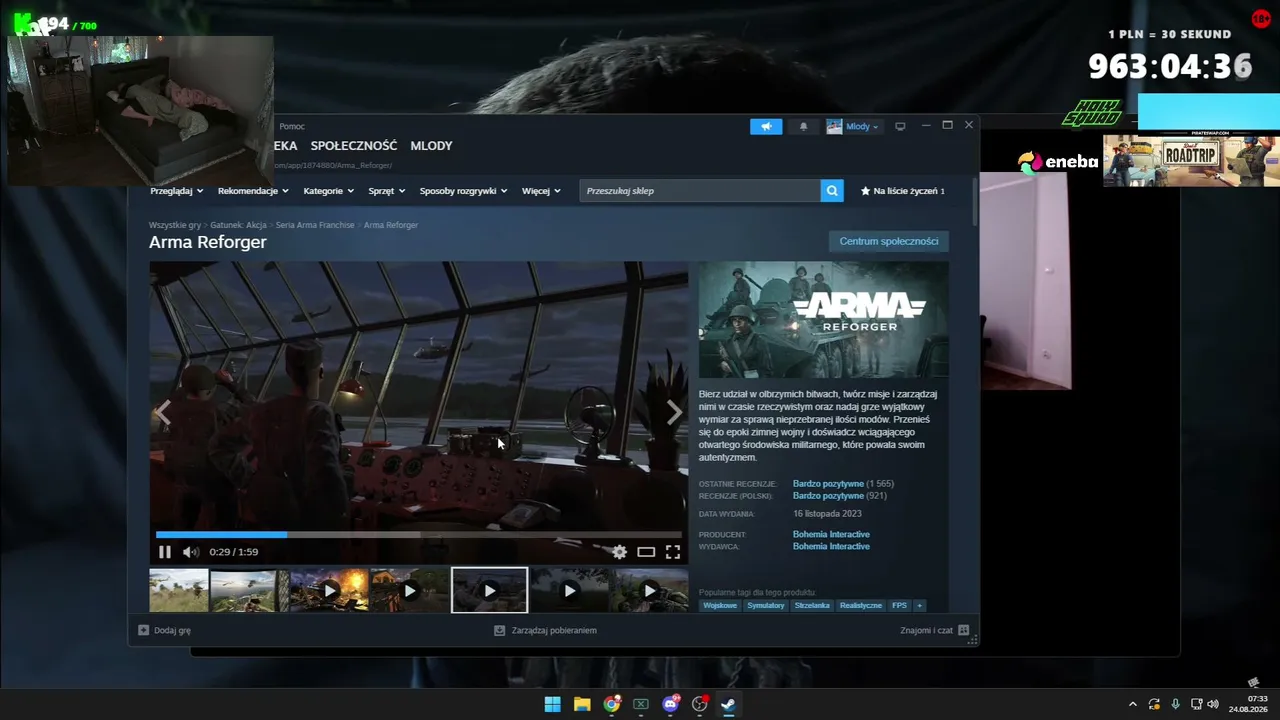The image size is (1280, 720).
Task: Switch to the 'MŁODY' profile tab
Action: 431,146
